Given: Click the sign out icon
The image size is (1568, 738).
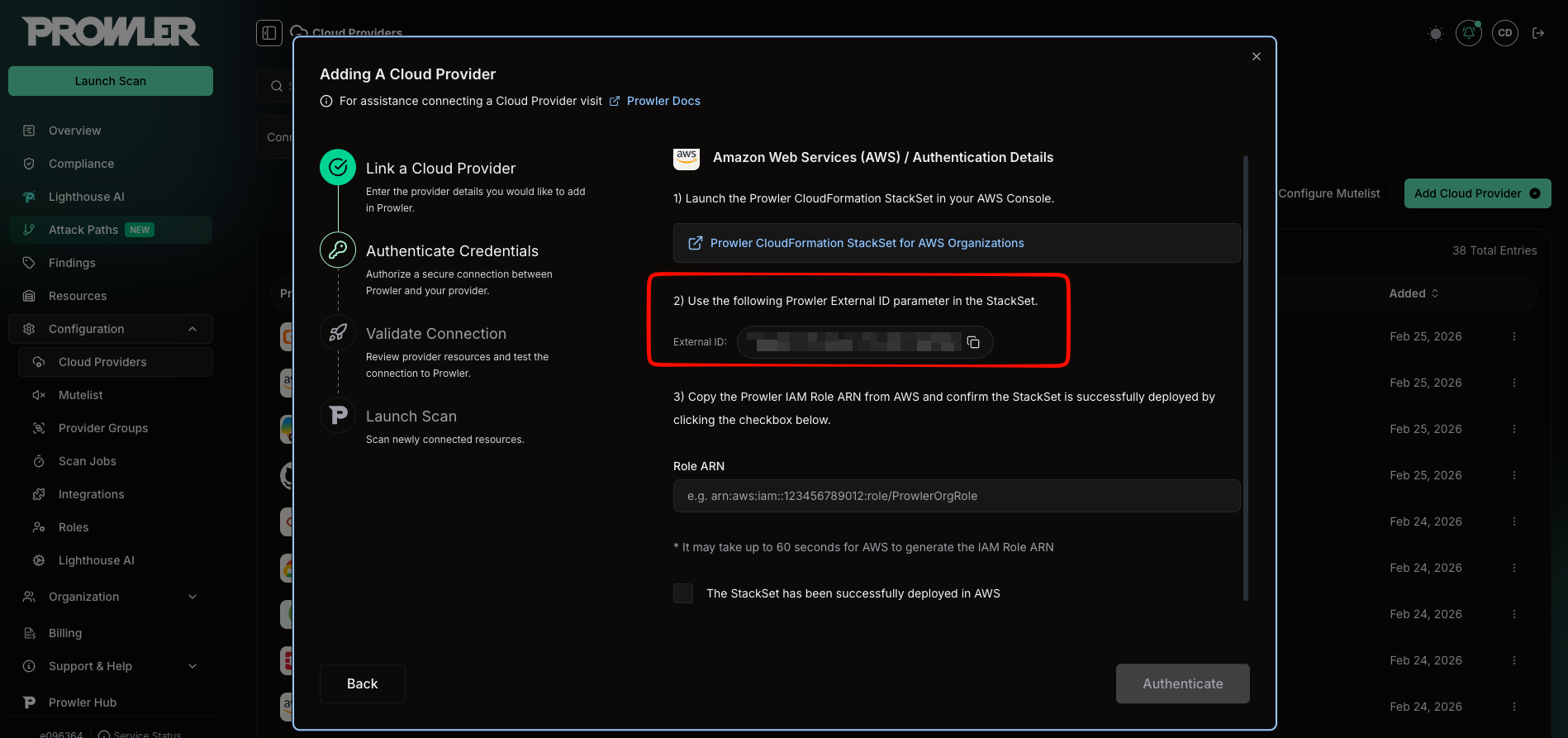Looking at the screenshot, I should 1537,33.
